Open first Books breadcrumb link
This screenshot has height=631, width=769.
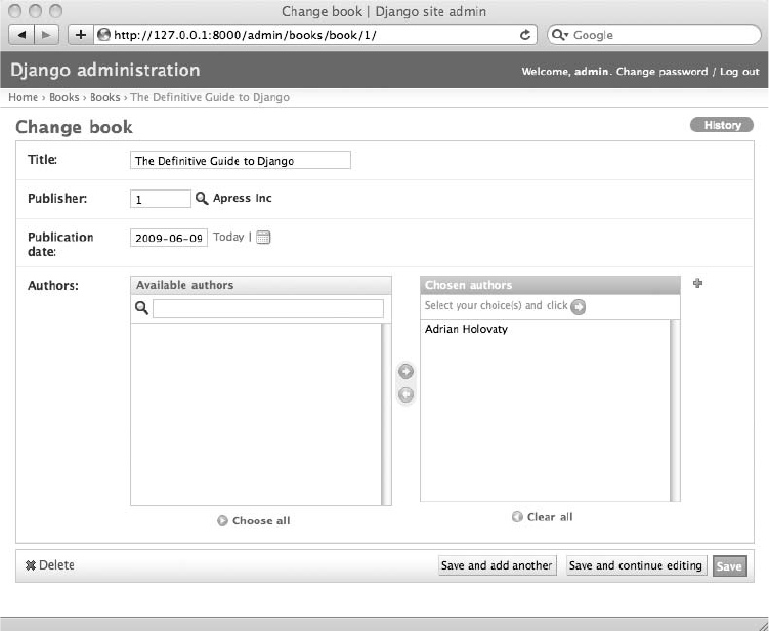tap(64, 97)
